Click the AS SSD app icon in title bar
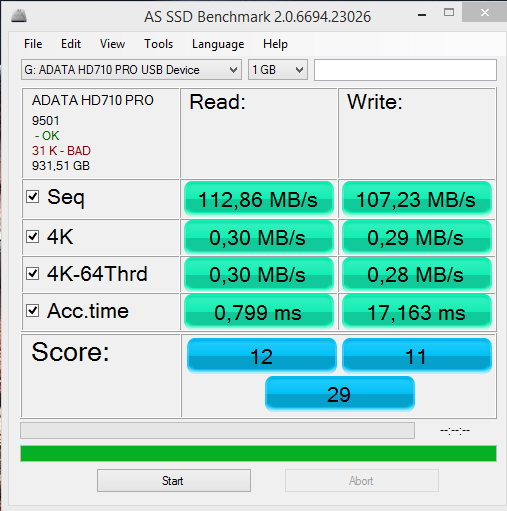 click(x=19, y=16)
